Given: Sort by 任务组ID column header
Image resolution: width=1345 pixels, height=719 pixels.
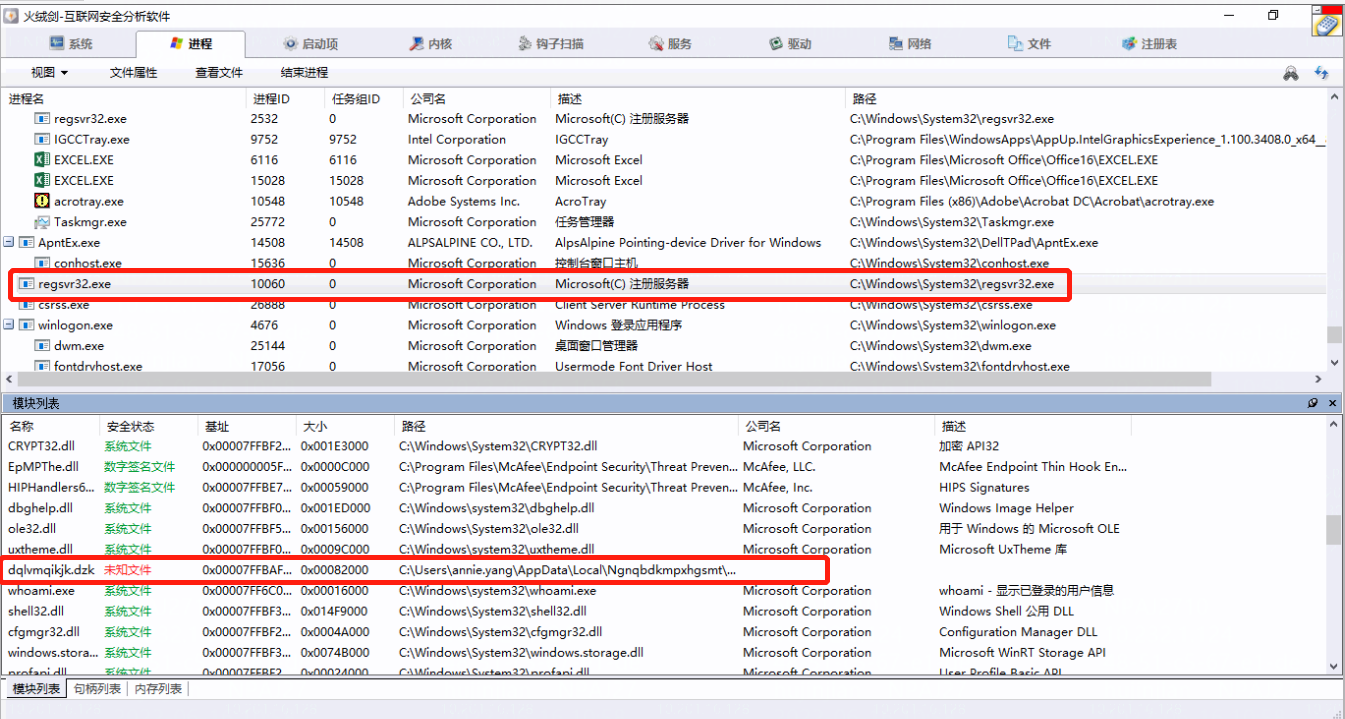Looking at the screenshot, I should point(363,99).
